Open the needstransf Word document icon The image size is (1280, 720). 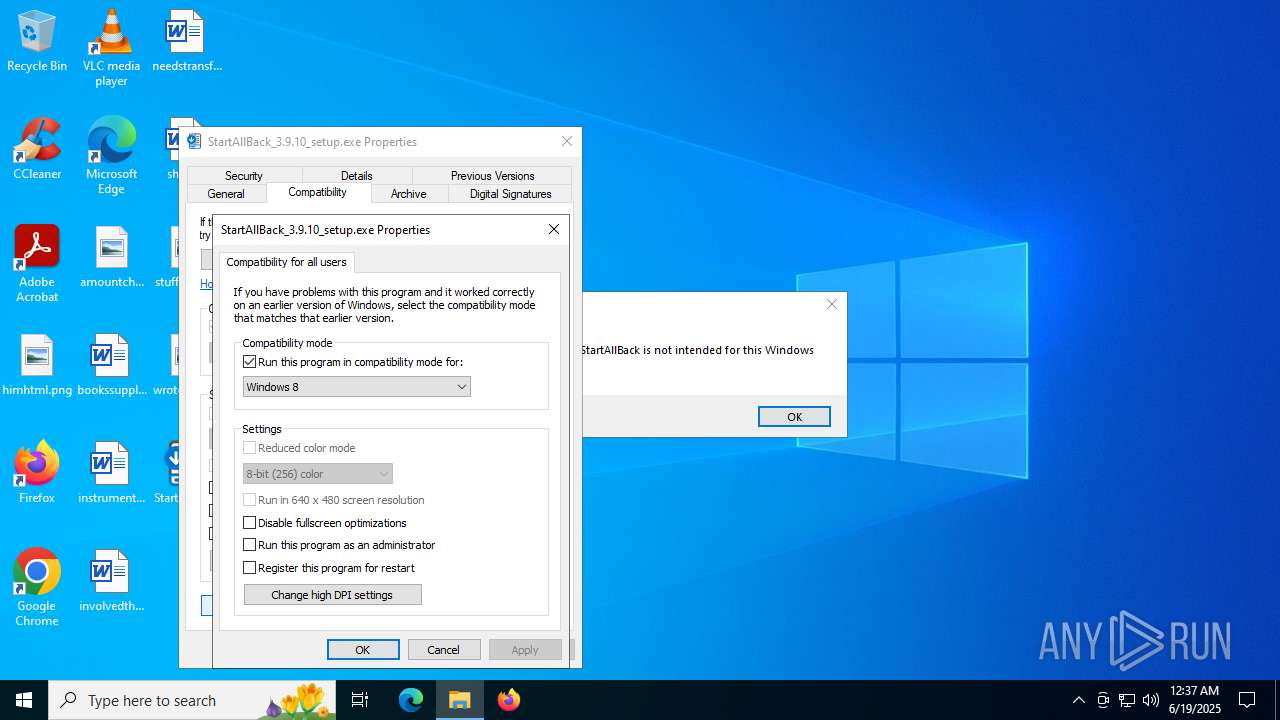point(186,42)
